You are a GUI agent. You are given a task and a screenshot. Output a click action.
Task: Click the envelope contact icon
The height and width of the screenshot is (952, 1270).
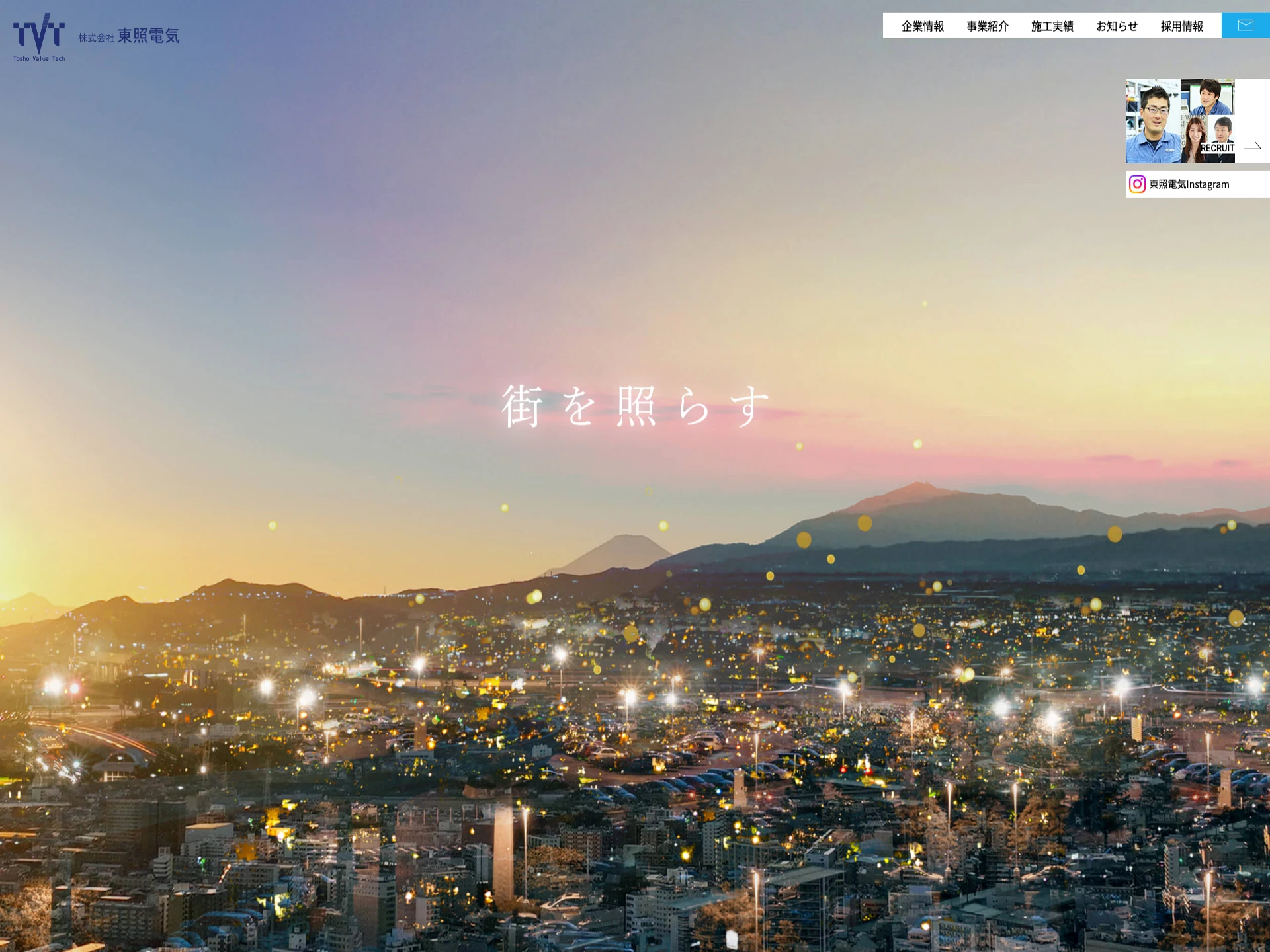point(1245,26)
